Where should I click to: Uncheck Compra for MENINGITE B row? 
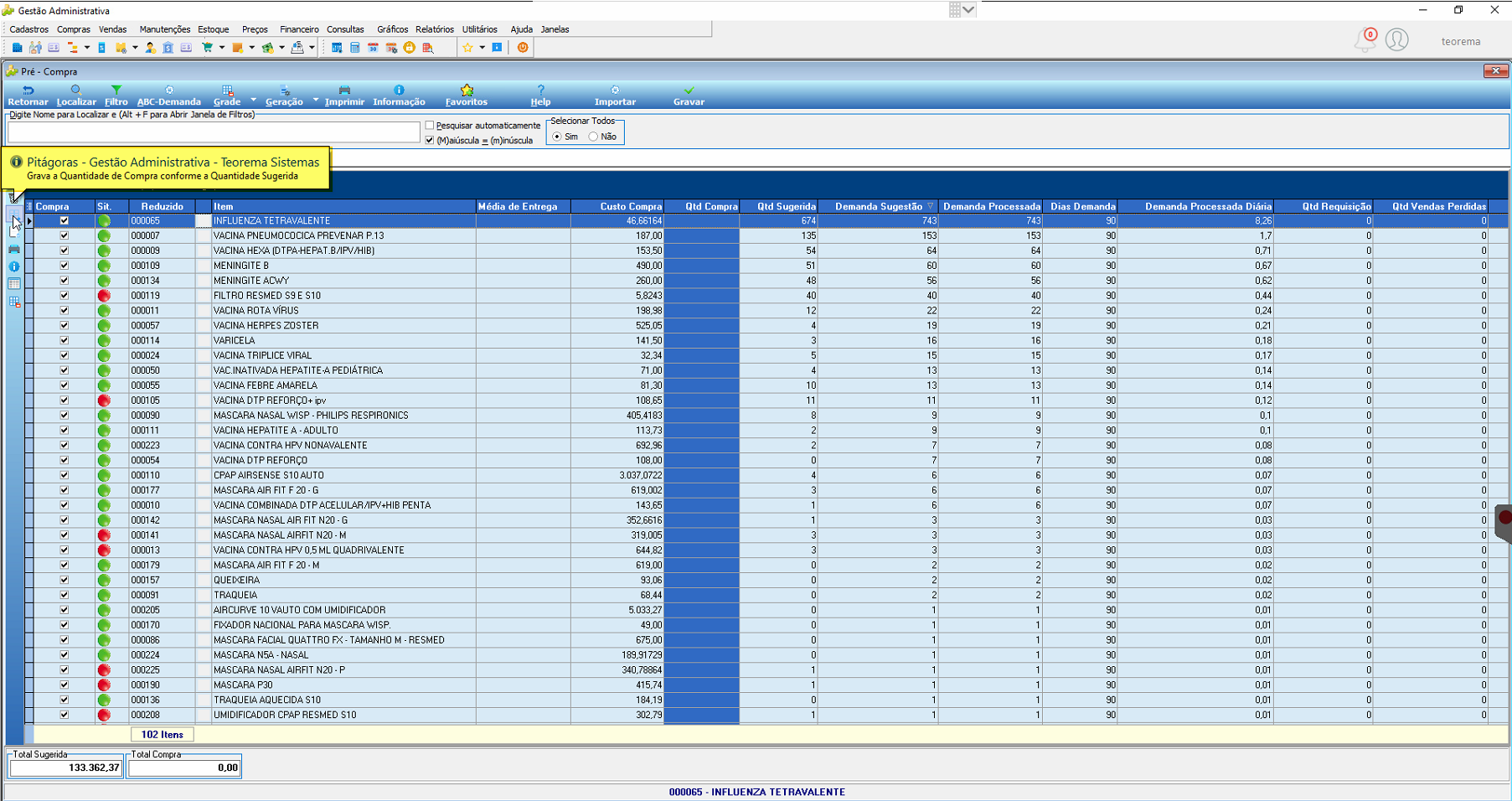click(x=64, y=266)
